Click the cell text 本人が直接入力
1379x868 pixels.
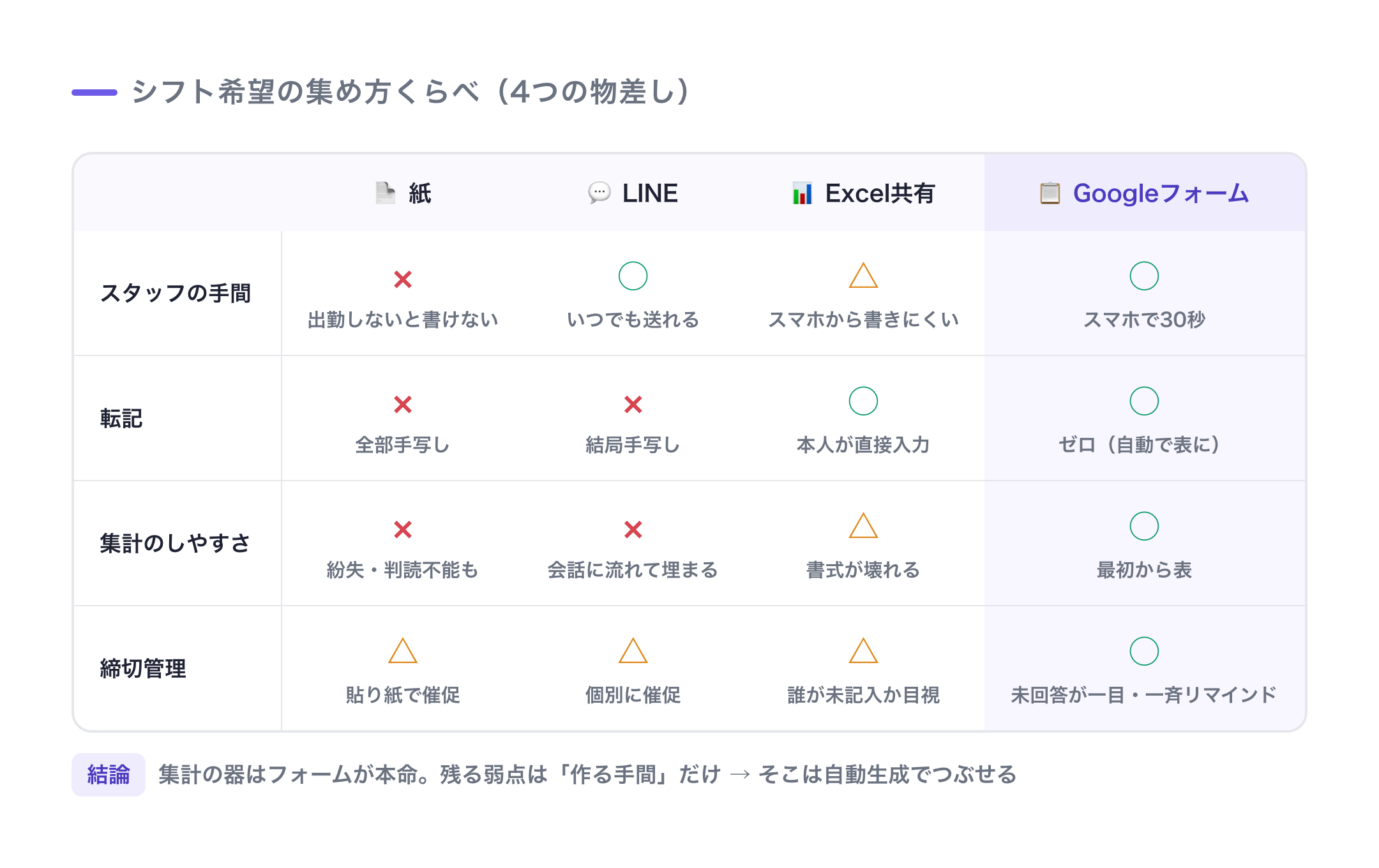[863, 445]
